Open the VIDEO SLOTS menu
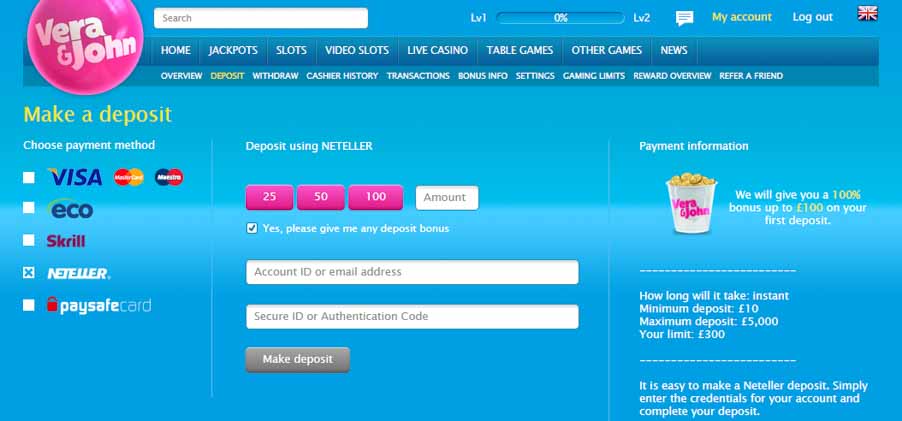Screen dimensions: 902x421 click(x=357, y=51)
